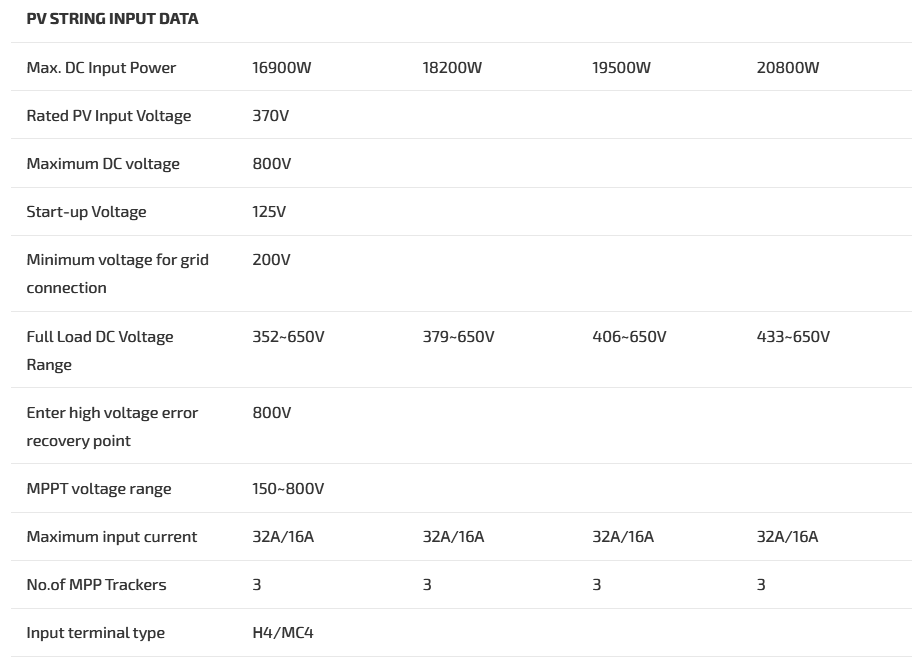The image size is (919, 659).
Task: Click the Minimum voltage for grid connection label
Action: tap(117, 273)
